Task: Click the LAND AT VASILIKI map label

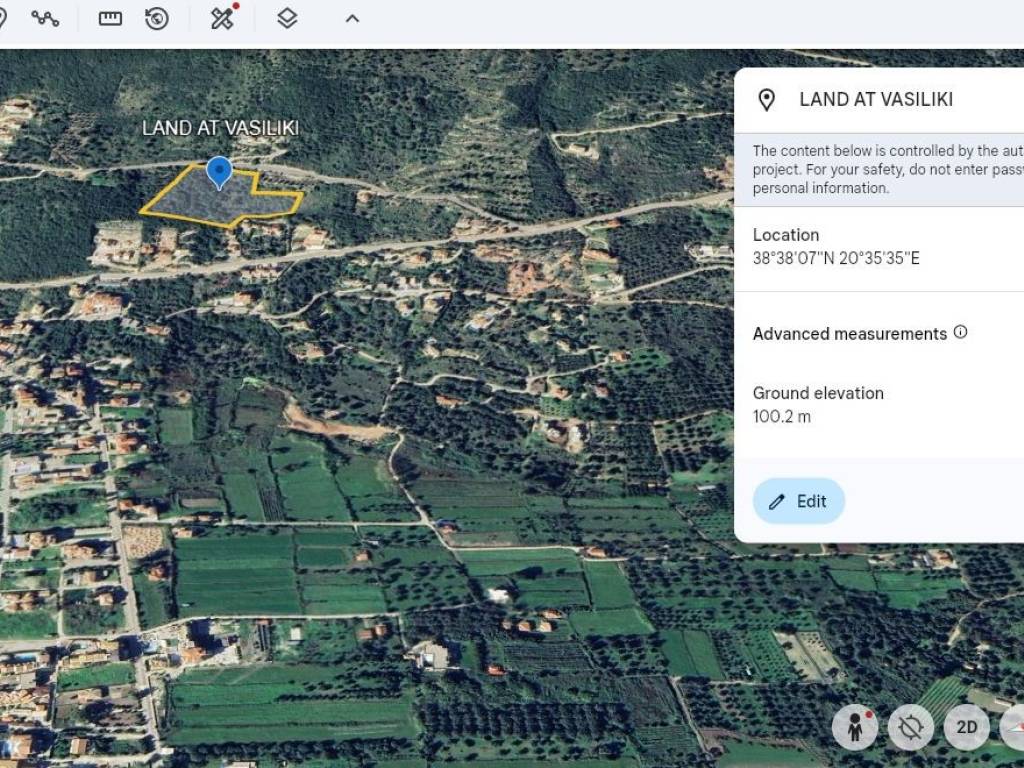Action: tap(220, 128)
